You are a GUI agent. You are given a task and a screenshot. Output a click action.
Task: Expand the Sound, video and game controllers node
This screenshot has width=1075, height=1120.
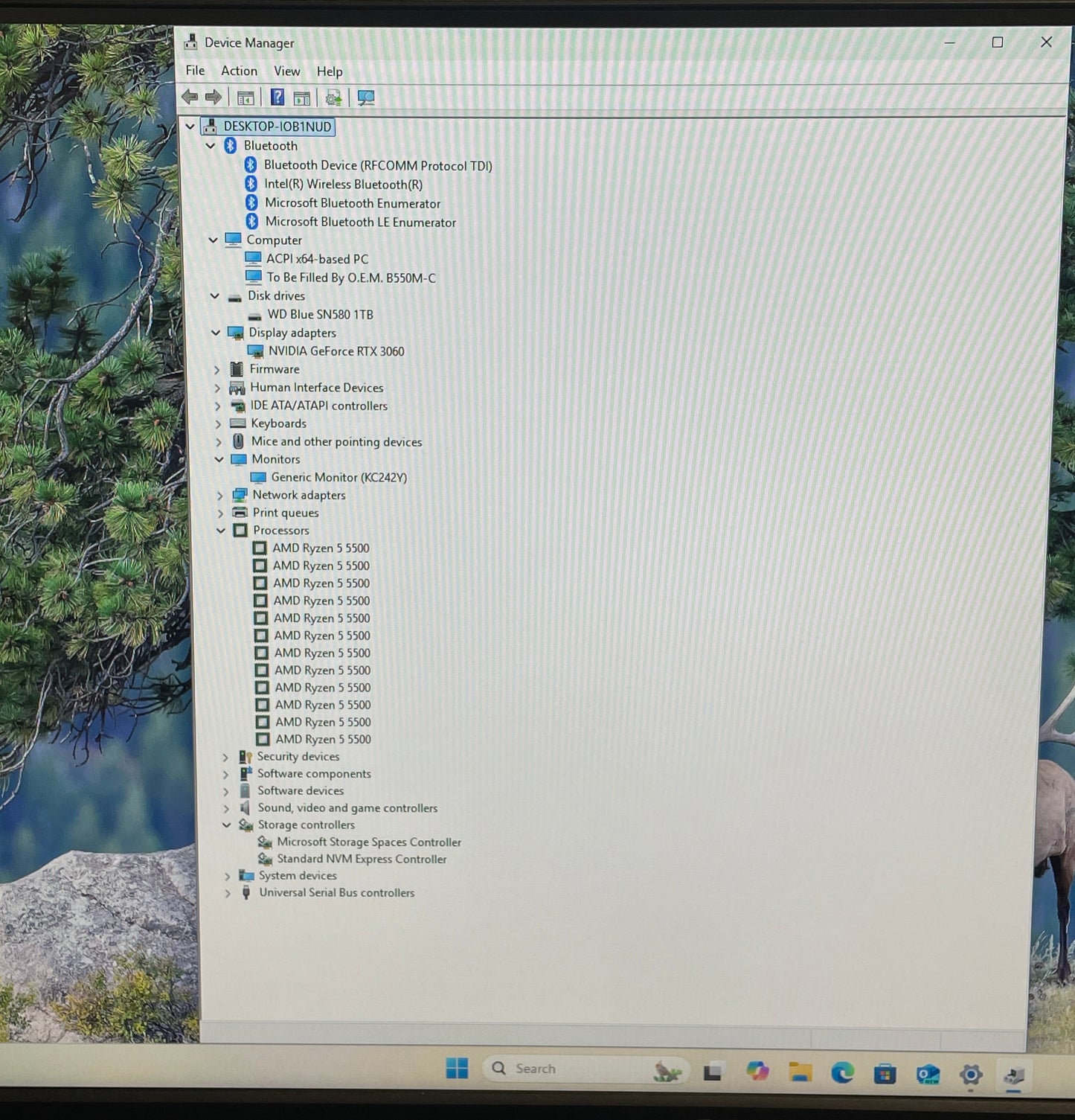(226, 808)
